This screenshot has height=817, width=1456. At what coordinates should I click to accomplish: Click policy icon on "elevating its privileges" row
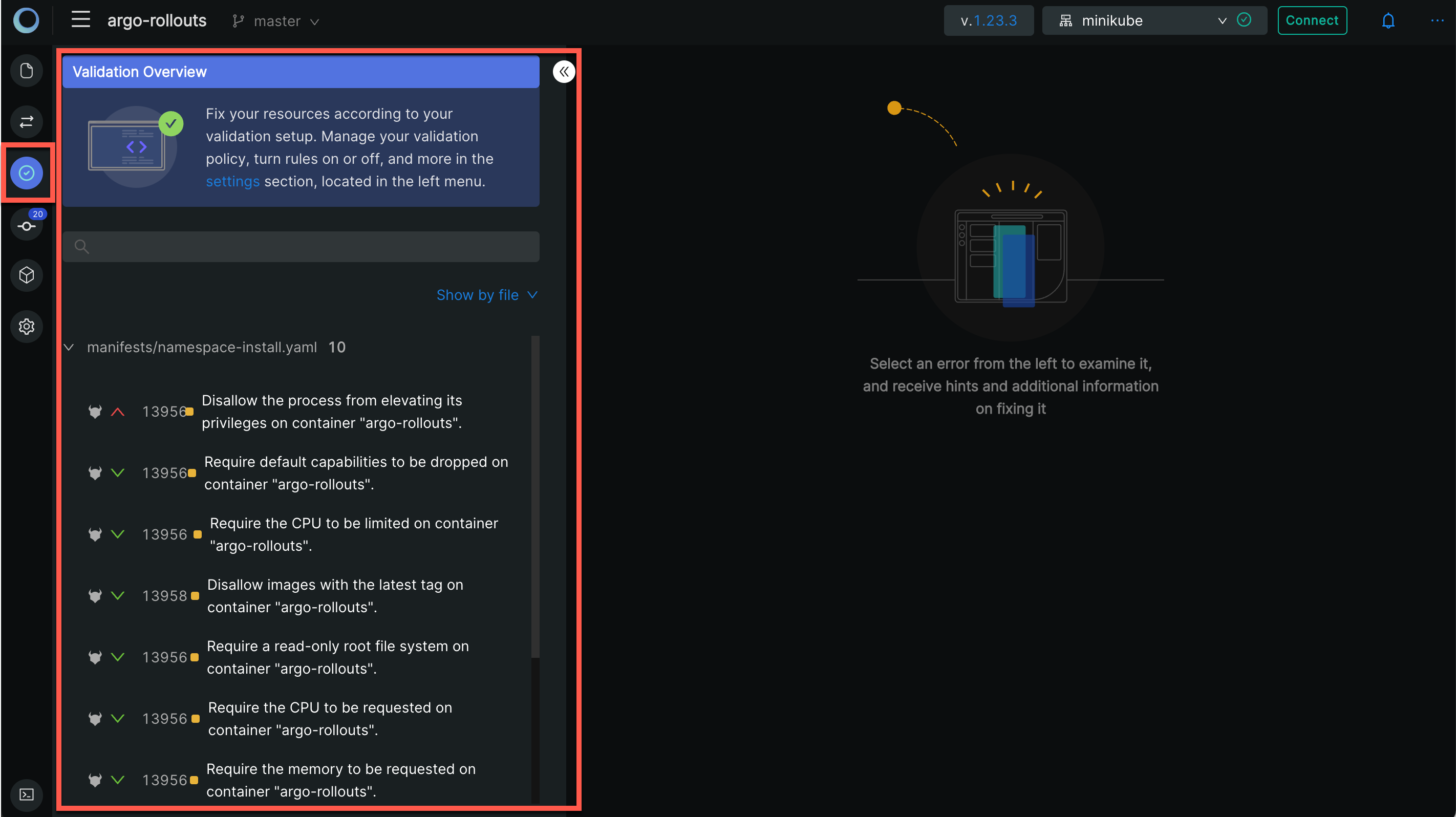pyautogui.click(x=95, y=412)
